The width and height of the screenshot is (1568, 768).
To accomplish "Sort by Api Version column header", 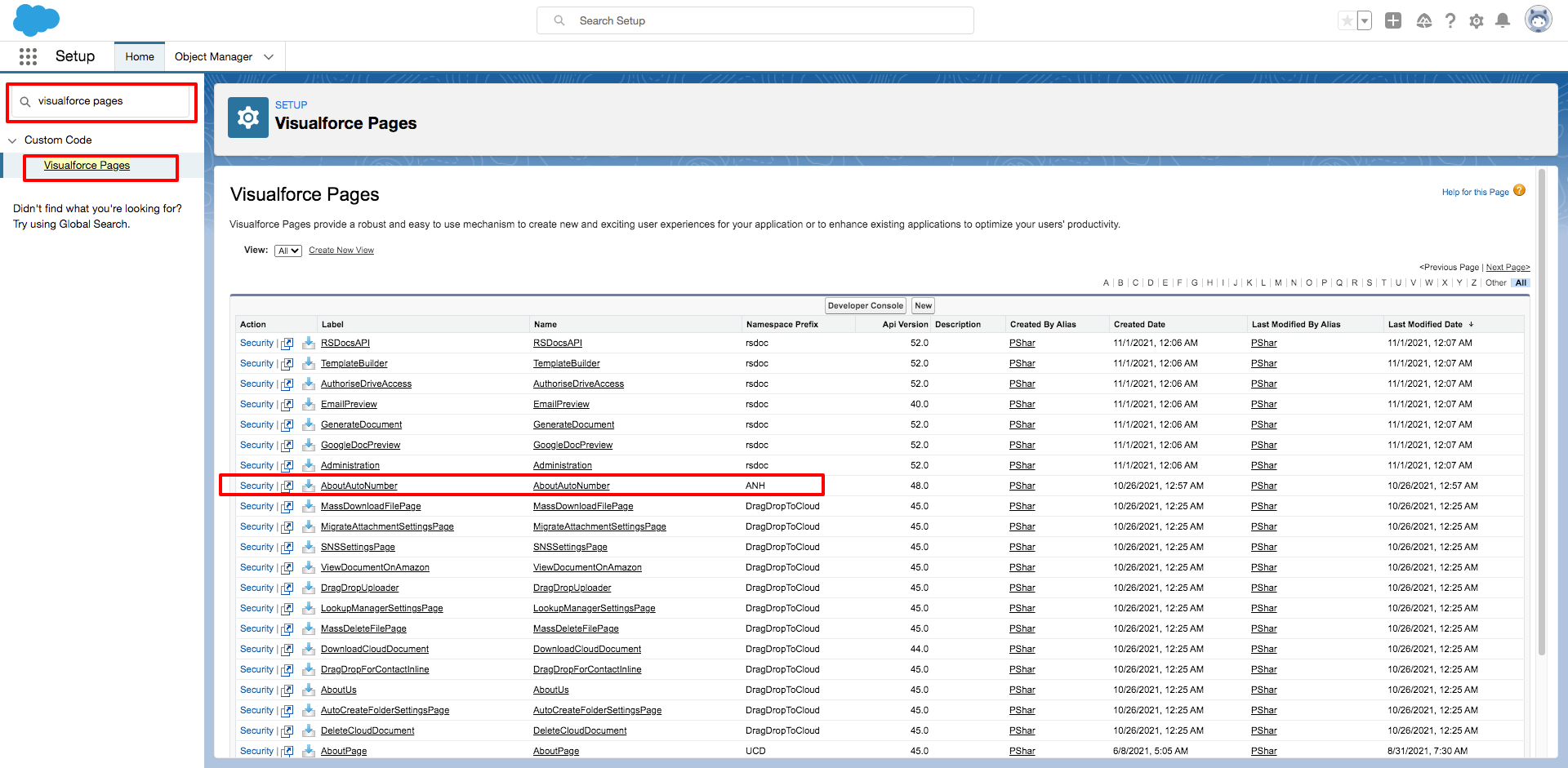I will 905,324.
